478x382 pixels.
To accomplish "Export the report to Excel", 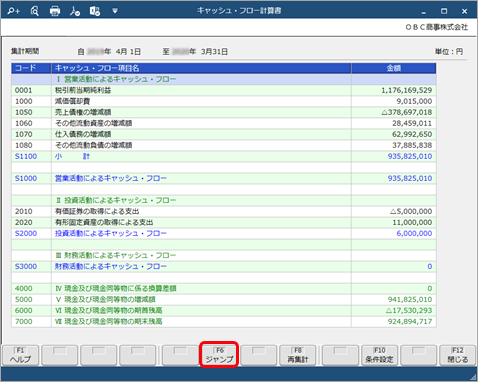I will [95, 11].
